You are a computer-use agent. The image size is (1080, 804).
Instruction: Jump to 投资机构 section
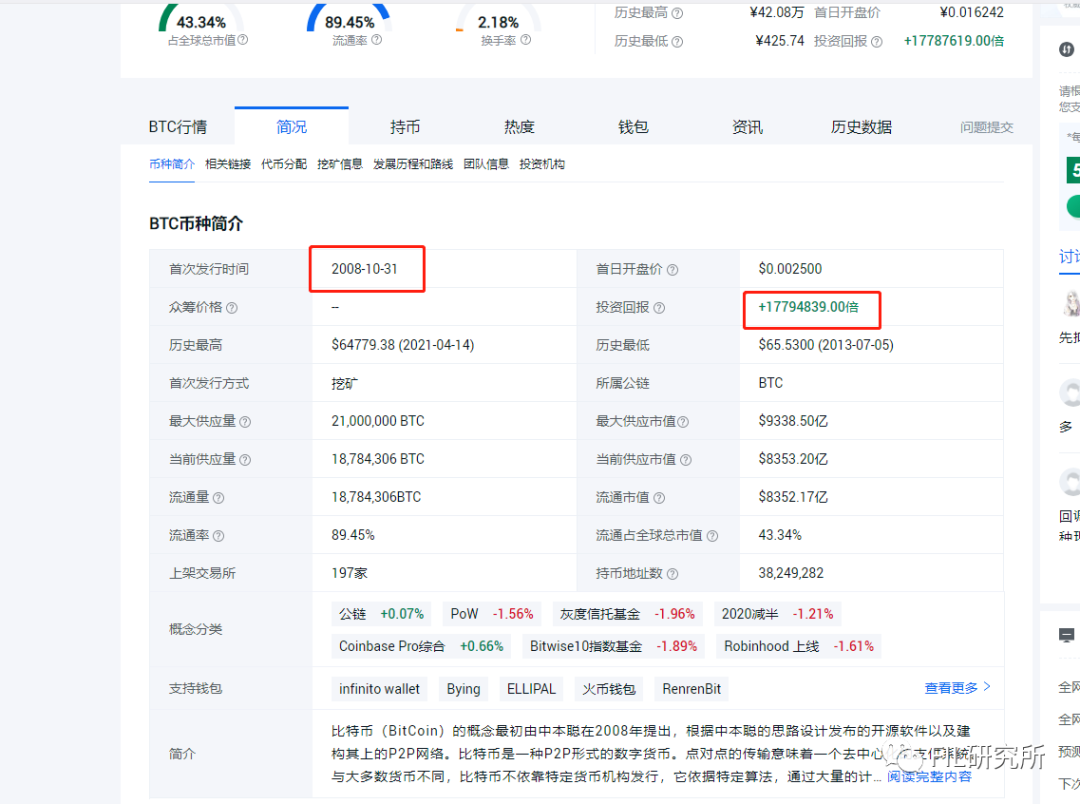[x=542, y=164]
